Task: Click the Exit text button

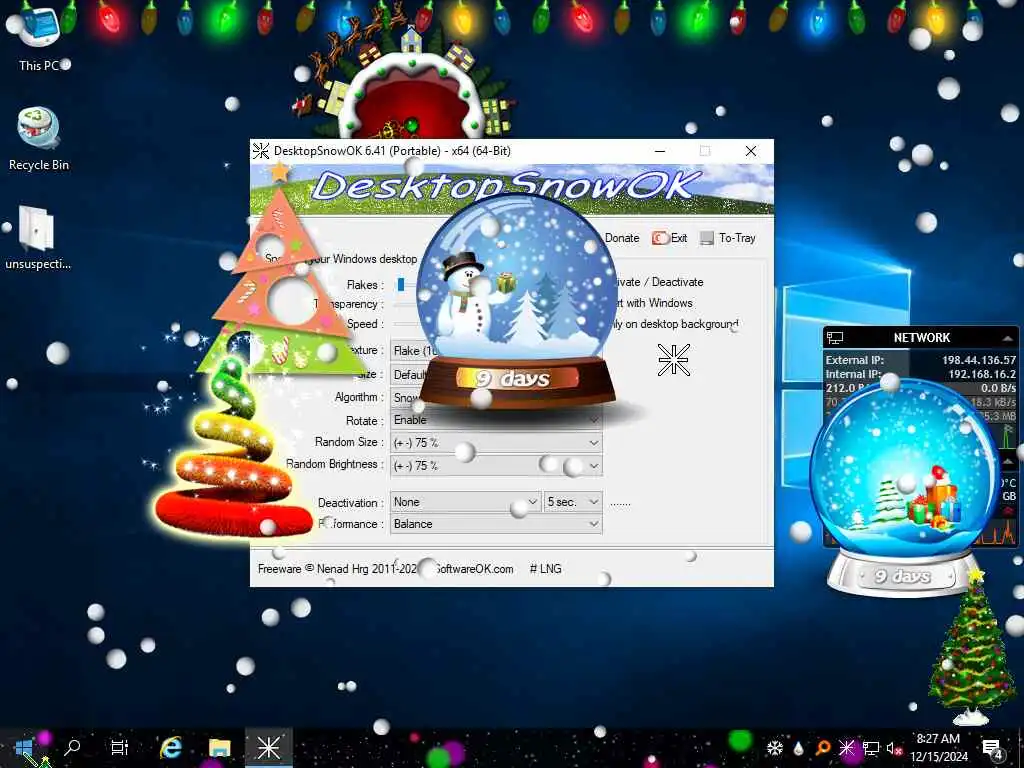Action: [679, 238]
